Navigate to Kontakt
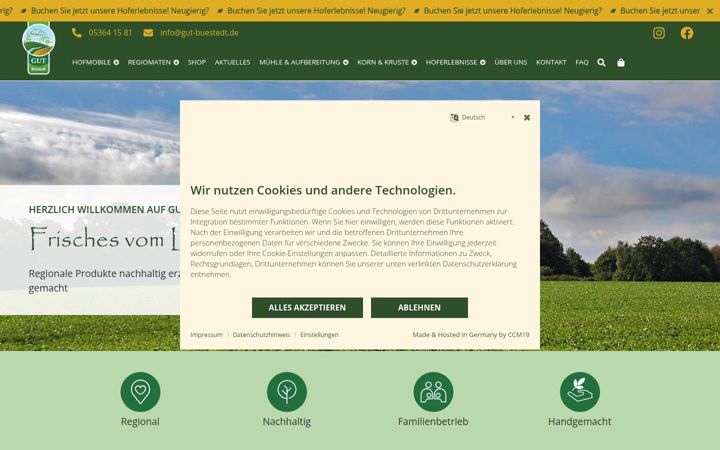720x450 pixels. [x=551, y=62]
